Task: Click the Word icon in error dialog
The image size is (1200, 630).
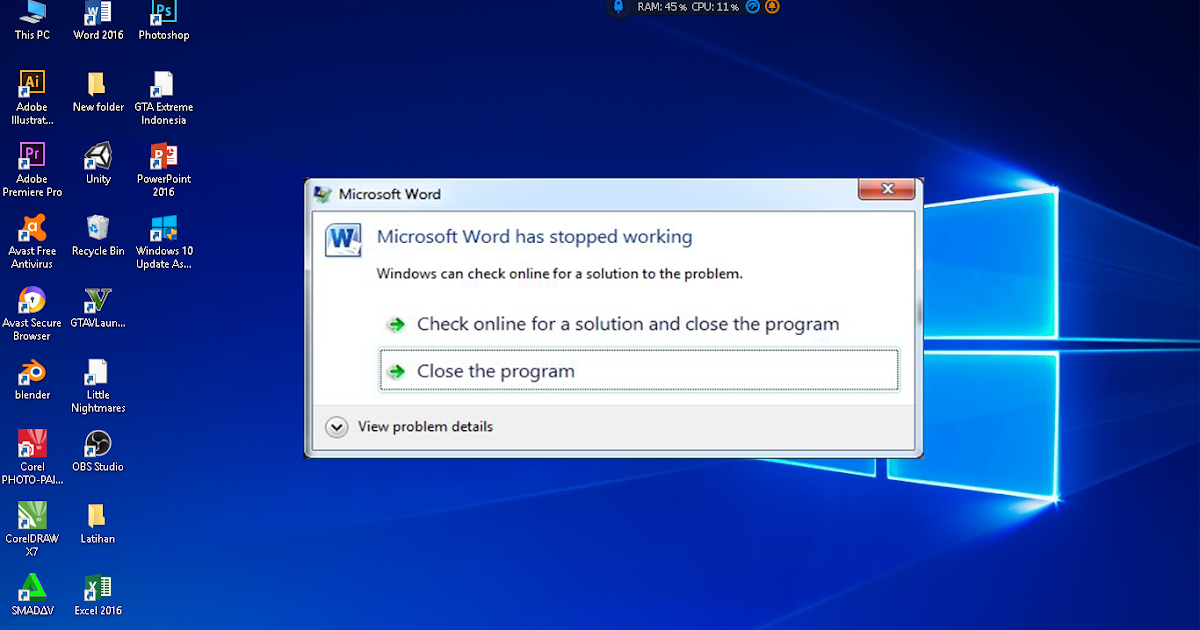Action: pos(344,241)
